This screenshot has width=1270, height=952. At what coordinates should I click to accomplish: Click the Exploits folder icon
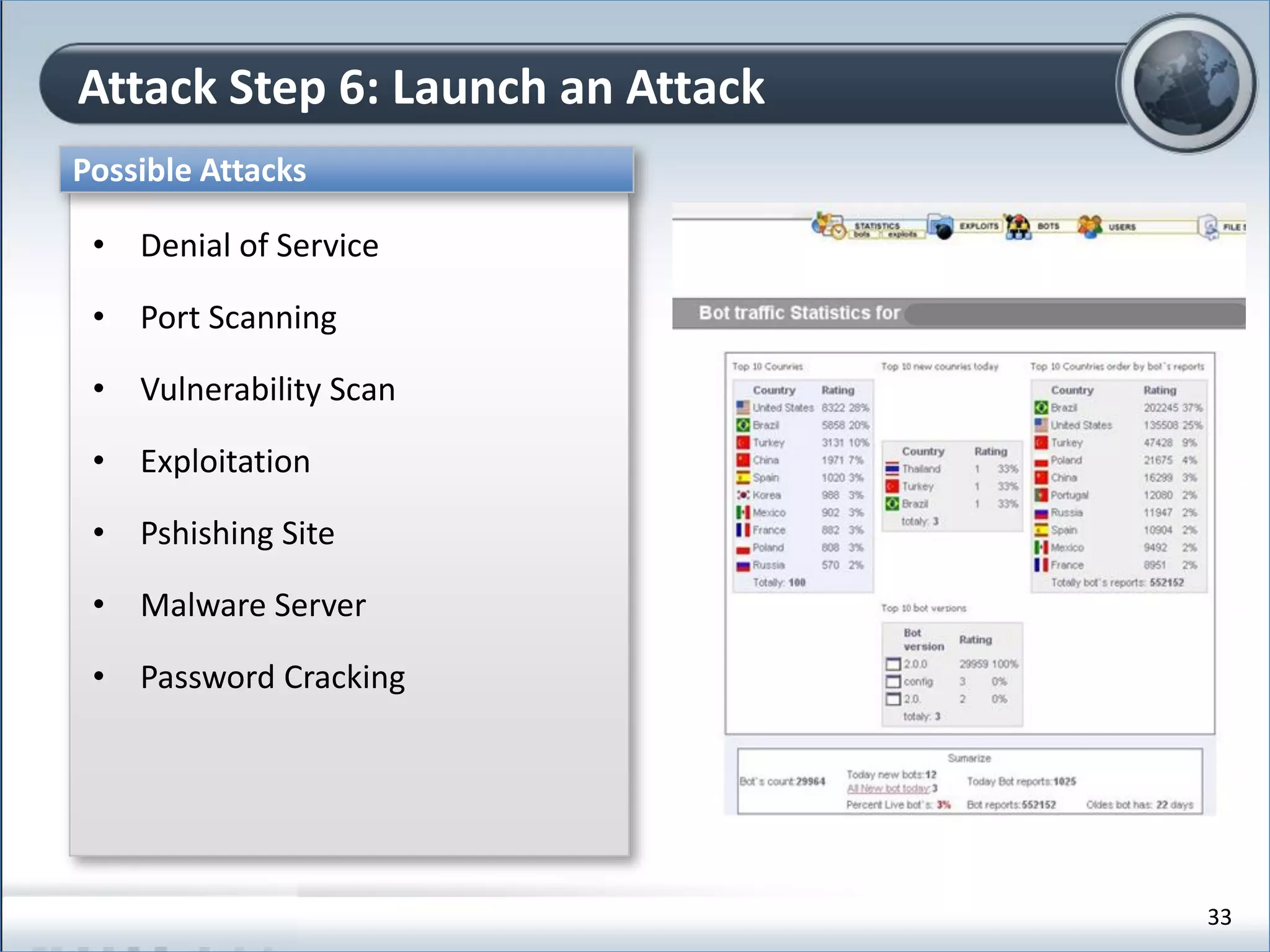pyautogui.click(x=941, y=227)
